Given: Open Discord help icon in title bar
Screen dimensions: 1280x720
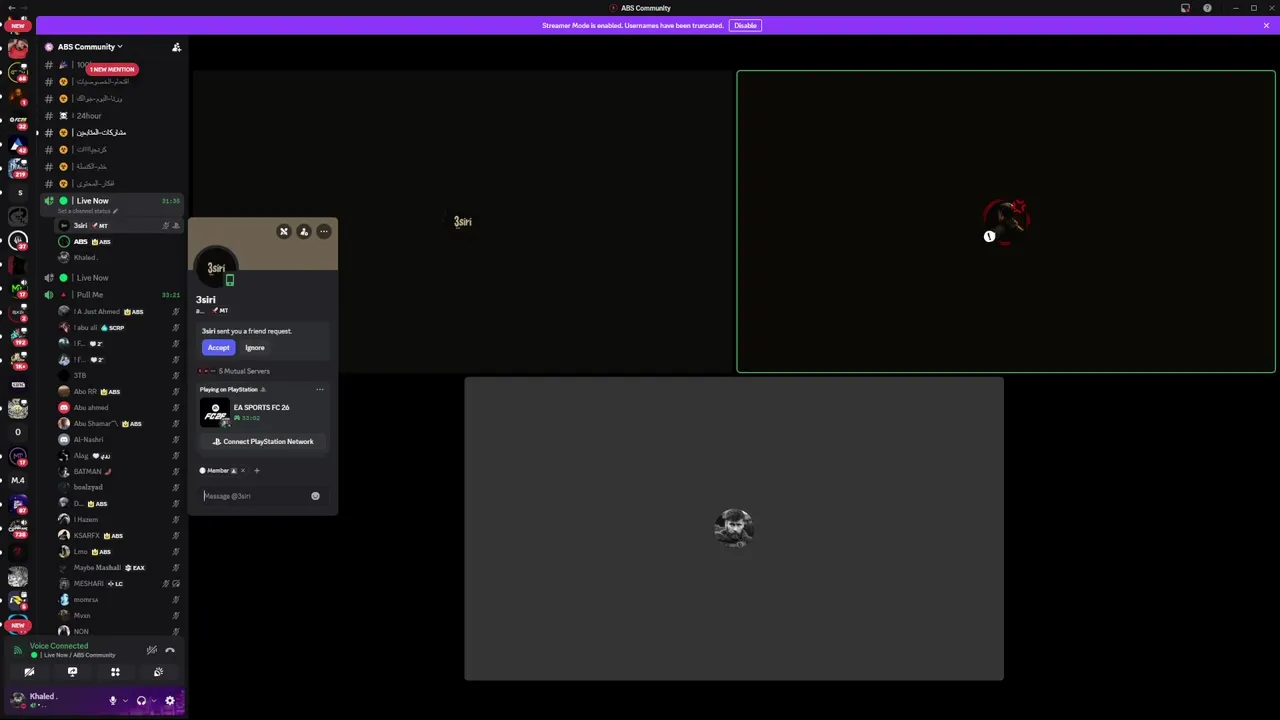Looking at the screenshot, I should coord(1207,8).
